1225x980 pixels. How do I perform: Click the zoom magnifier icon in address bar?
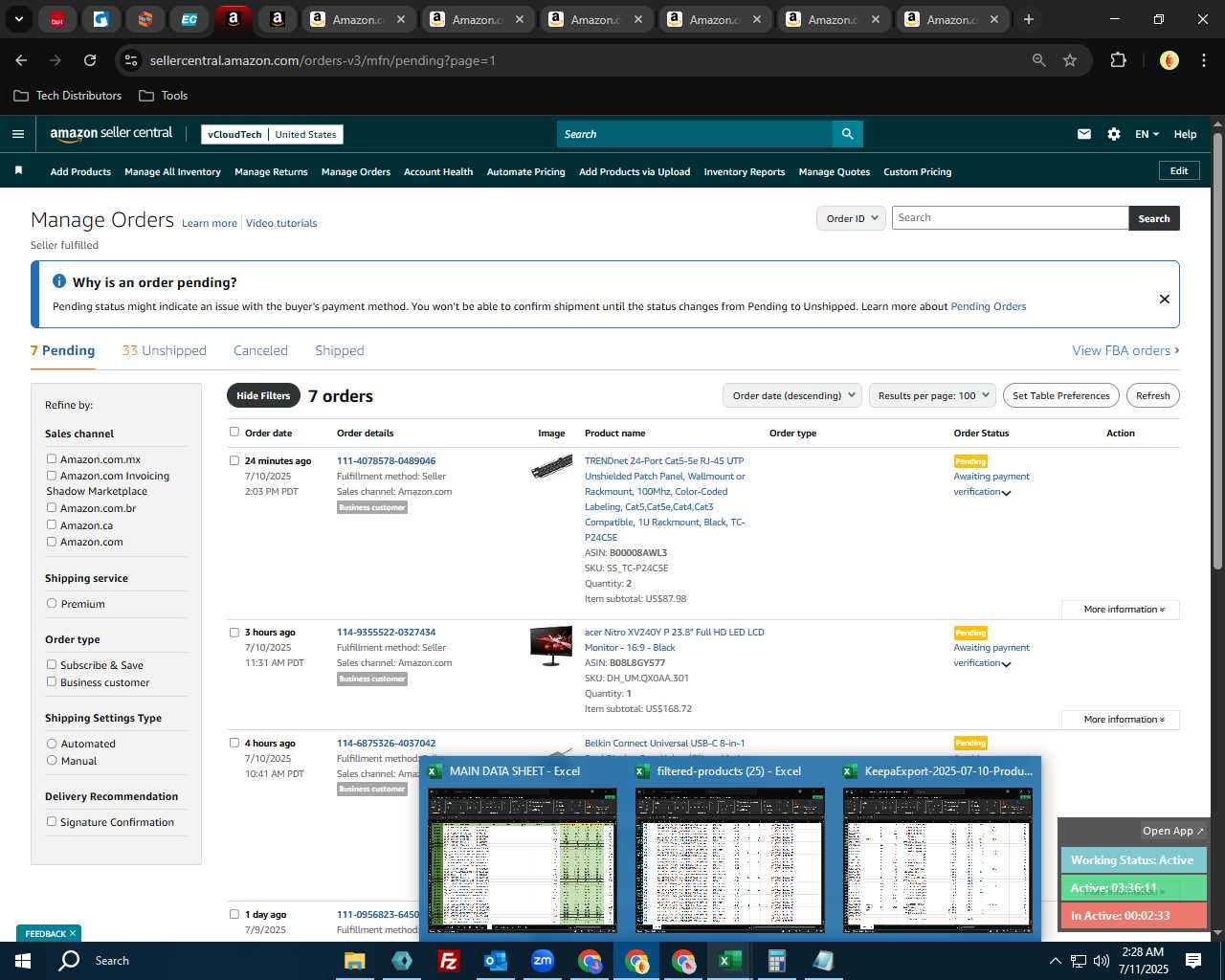pyautogui.click(x=1038, y=60)
